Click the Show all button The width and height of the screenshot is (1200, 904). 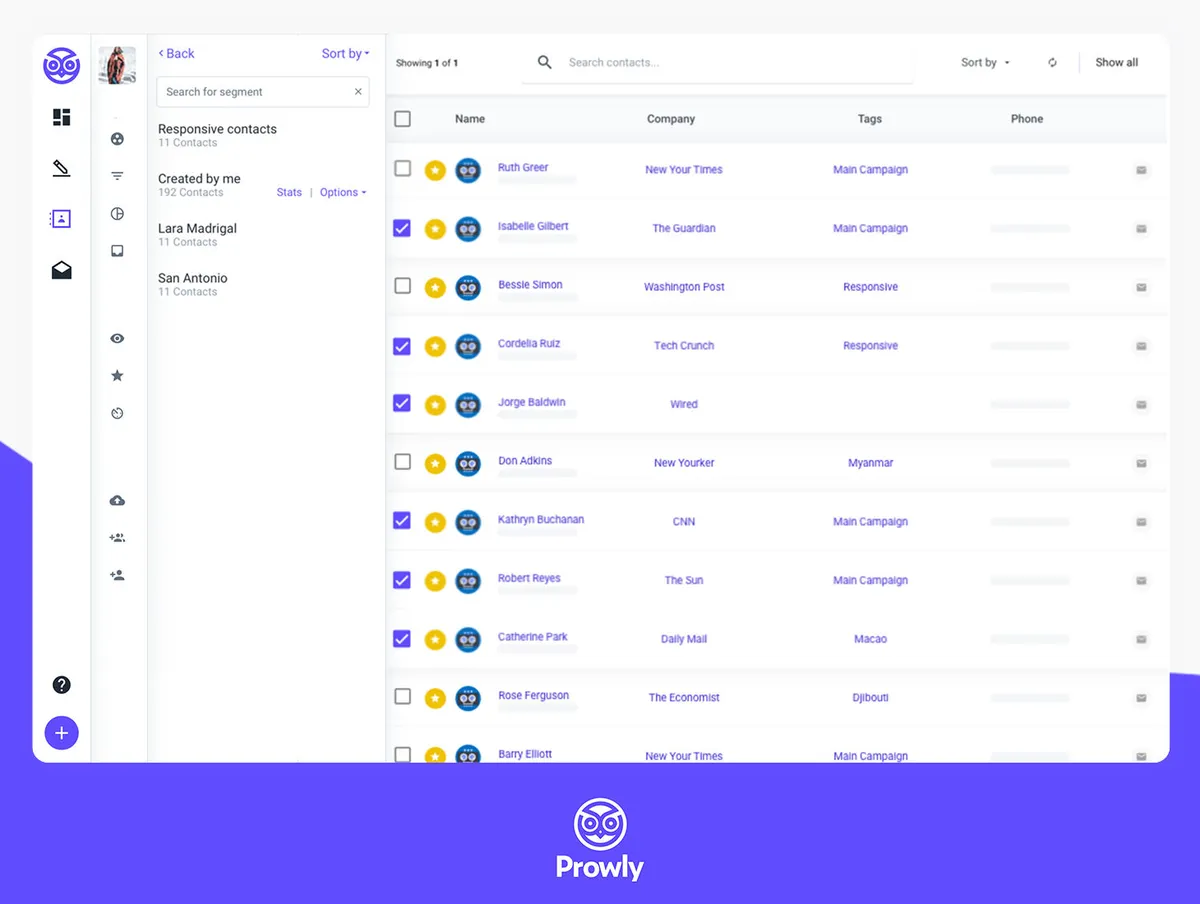(x=1116, y=62)
